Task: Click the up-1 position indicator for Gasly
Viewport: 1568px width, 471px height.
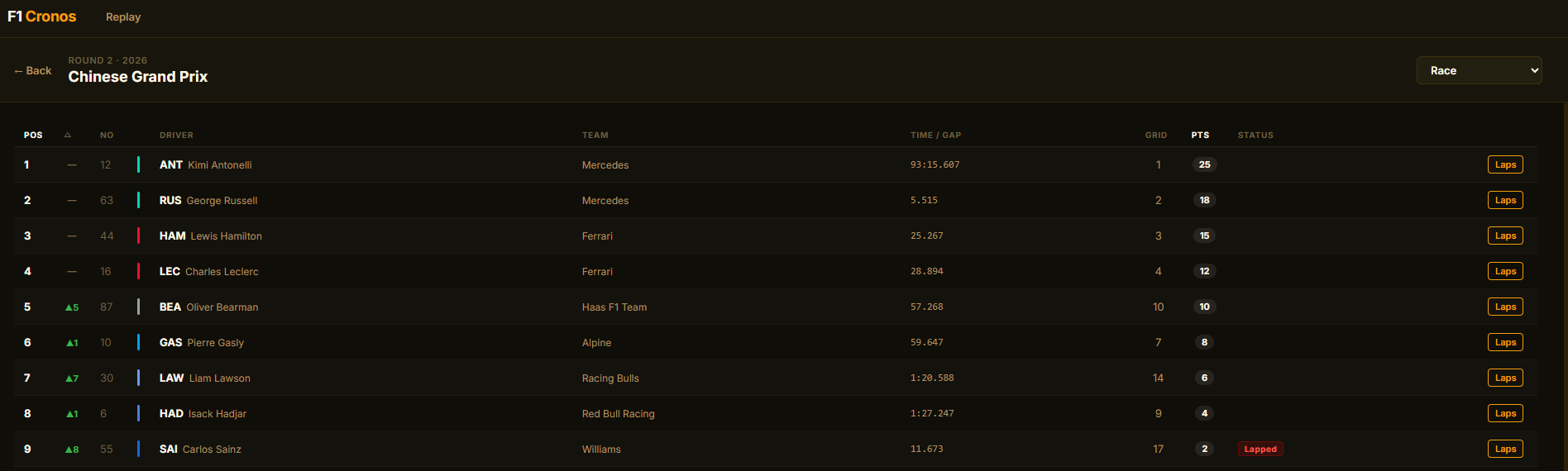Action: (72, 343)
